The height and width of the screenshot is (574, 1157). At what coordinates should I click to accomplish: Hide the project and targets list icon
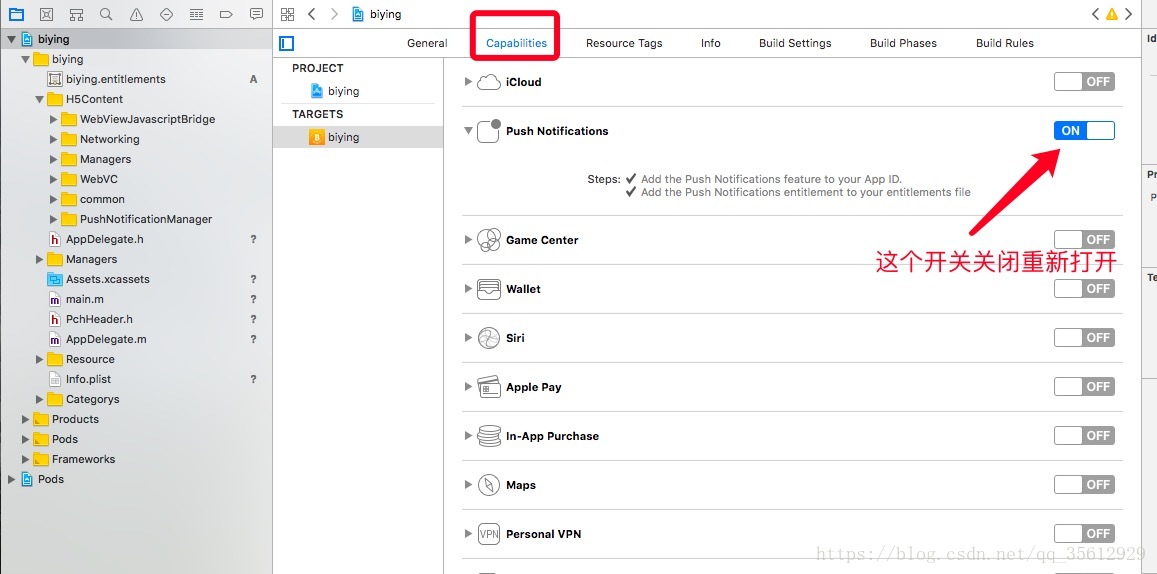tap(286, 44)
